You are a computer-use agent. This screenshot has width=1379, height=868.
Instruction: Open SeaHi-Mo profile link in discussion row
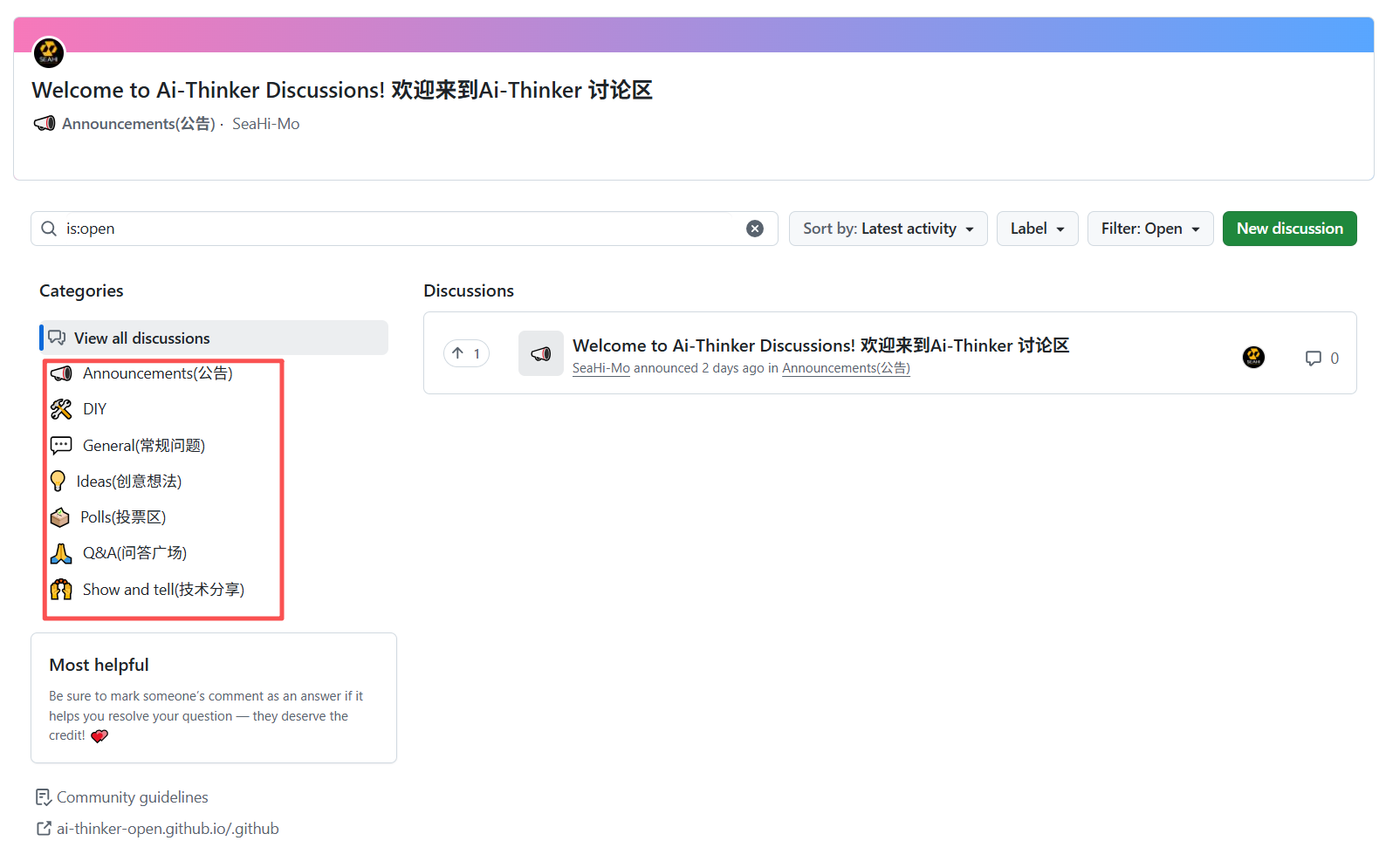[x=601, y=368]
